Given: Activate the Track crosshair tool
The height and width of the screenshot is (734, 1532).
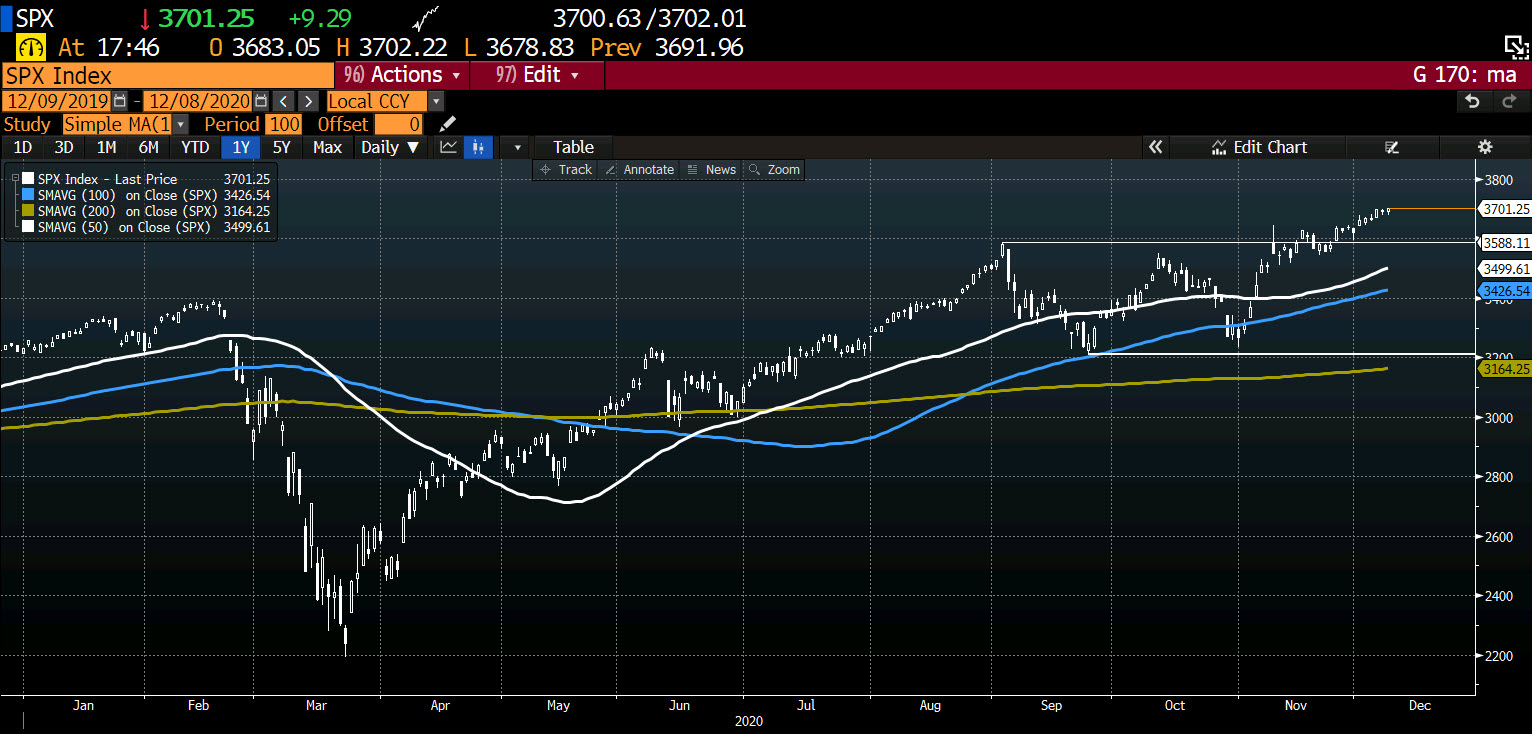Looking at the screenshot, I should (x=566, y=170).
